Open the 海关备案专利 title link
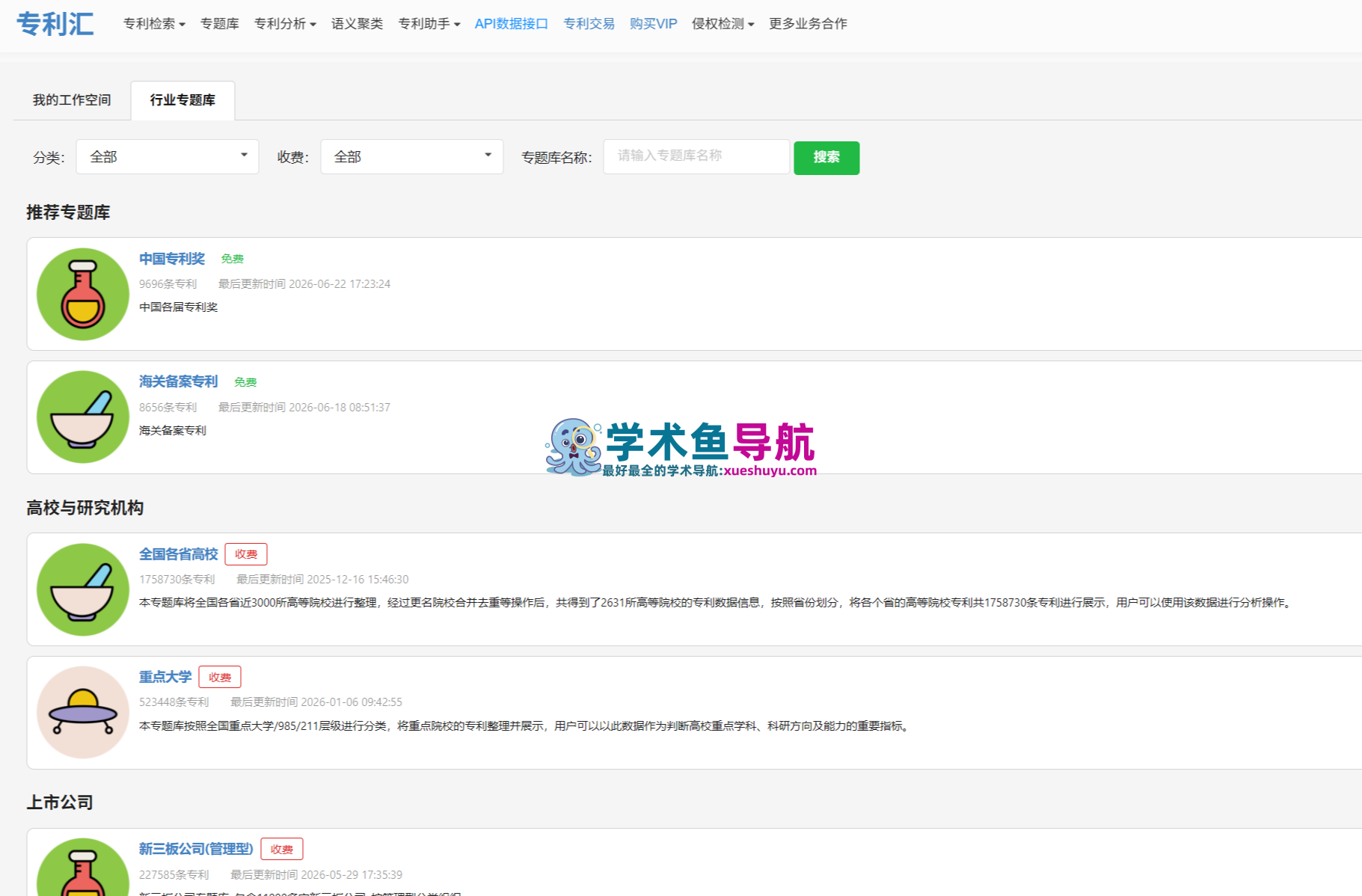 (178, 381)
